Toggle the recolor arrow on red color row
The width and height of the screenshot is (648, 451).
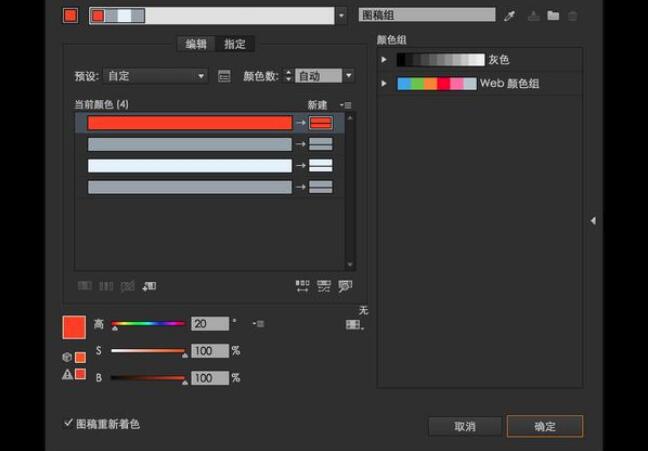point(300,123)
